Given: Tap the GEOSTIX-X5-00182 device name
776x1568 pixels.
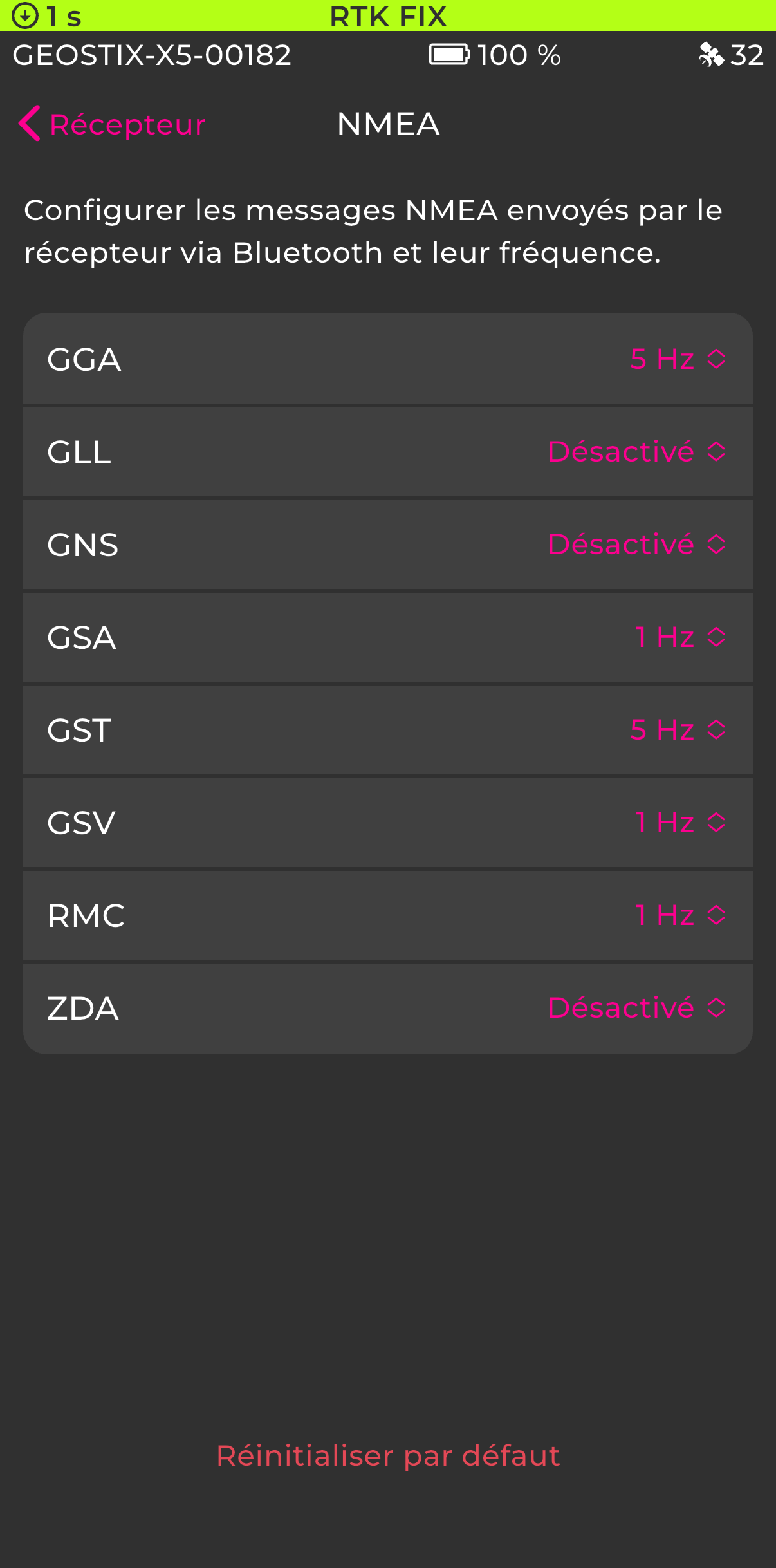Looking at the screenshot, I should (x=152, y=55).
